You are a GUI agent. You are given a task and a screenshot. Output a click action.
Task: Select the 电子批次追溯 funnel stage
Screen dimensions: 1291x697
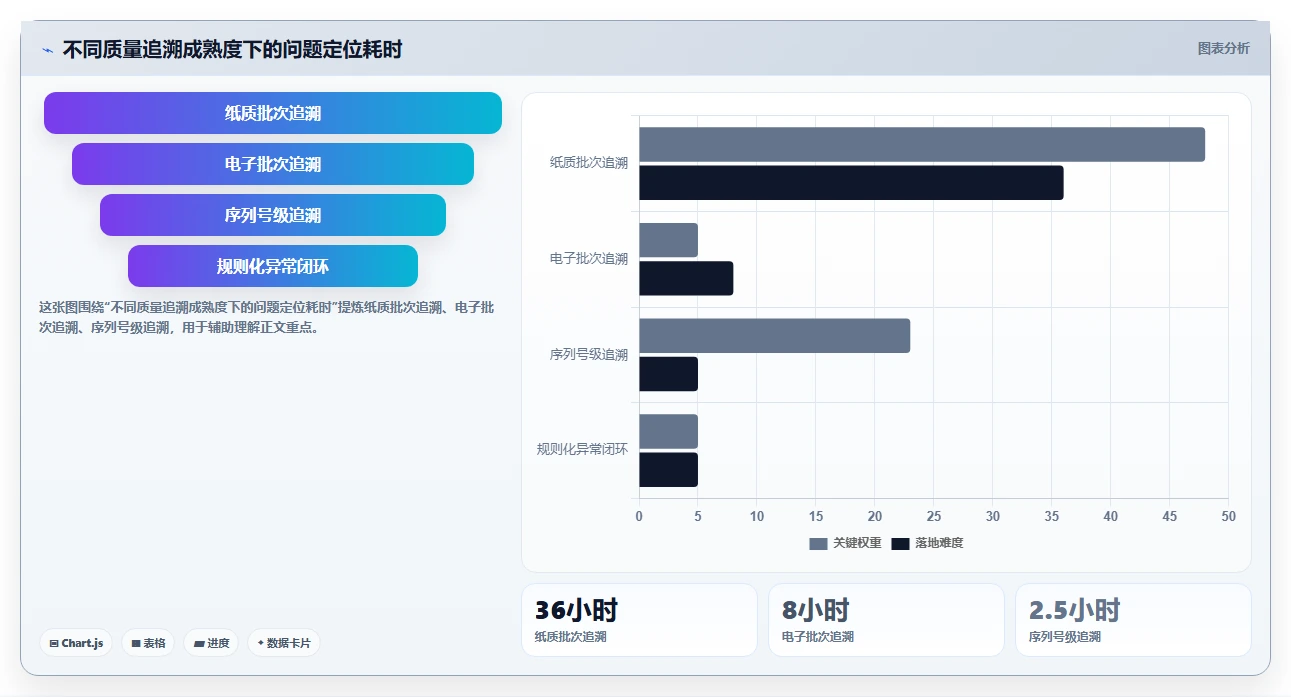(x=273, y=164)
